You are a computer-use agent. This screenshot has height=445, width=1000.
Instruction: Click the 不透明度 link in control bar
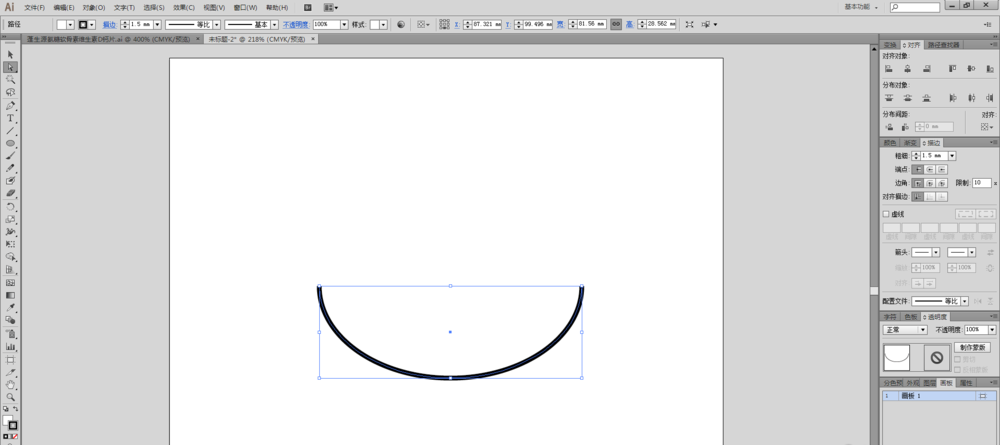point(296,24)
